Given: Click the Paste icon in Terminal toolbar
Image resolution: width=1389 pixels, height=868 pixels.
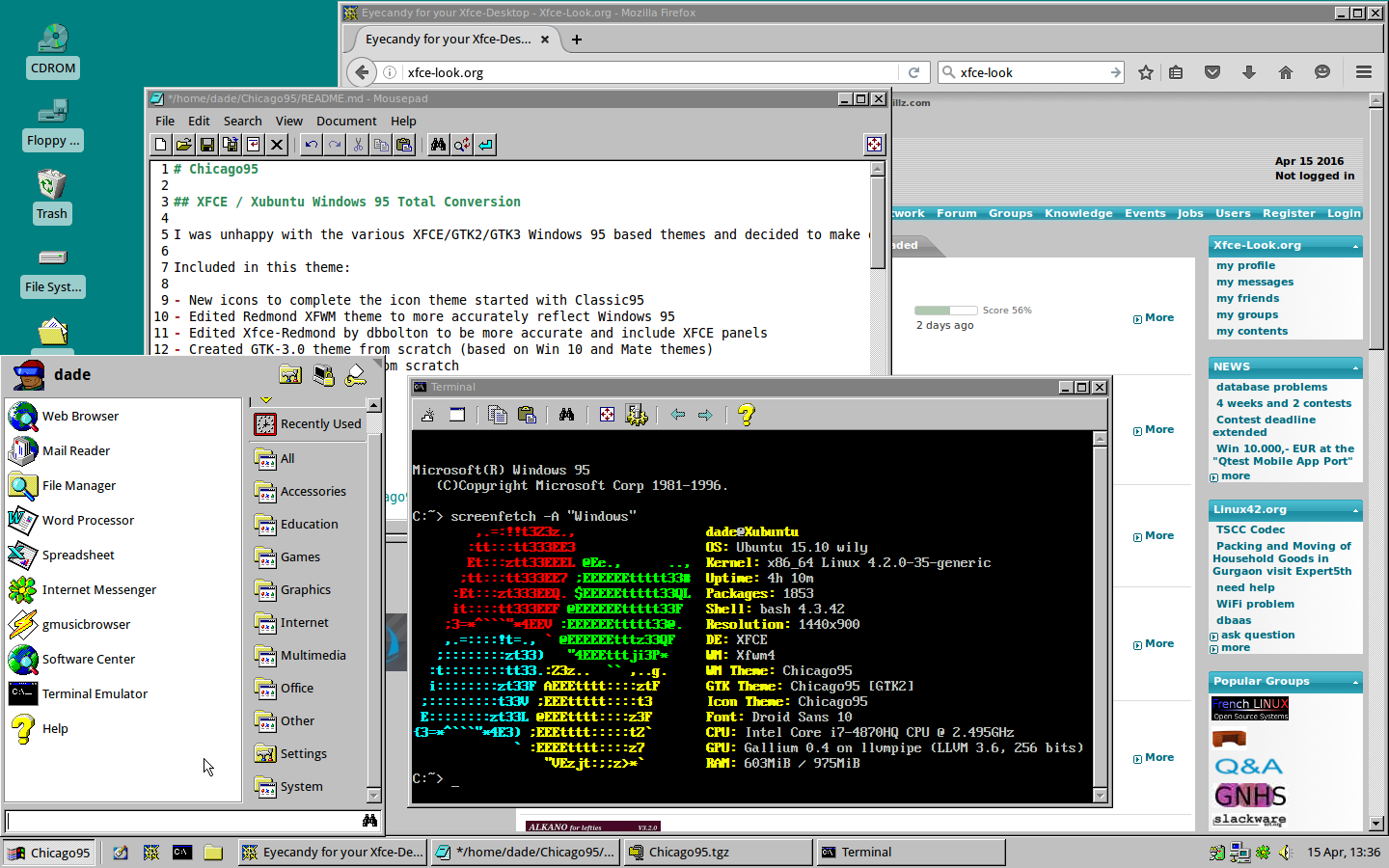Looking at the screenshot, I should coord(527,415).
